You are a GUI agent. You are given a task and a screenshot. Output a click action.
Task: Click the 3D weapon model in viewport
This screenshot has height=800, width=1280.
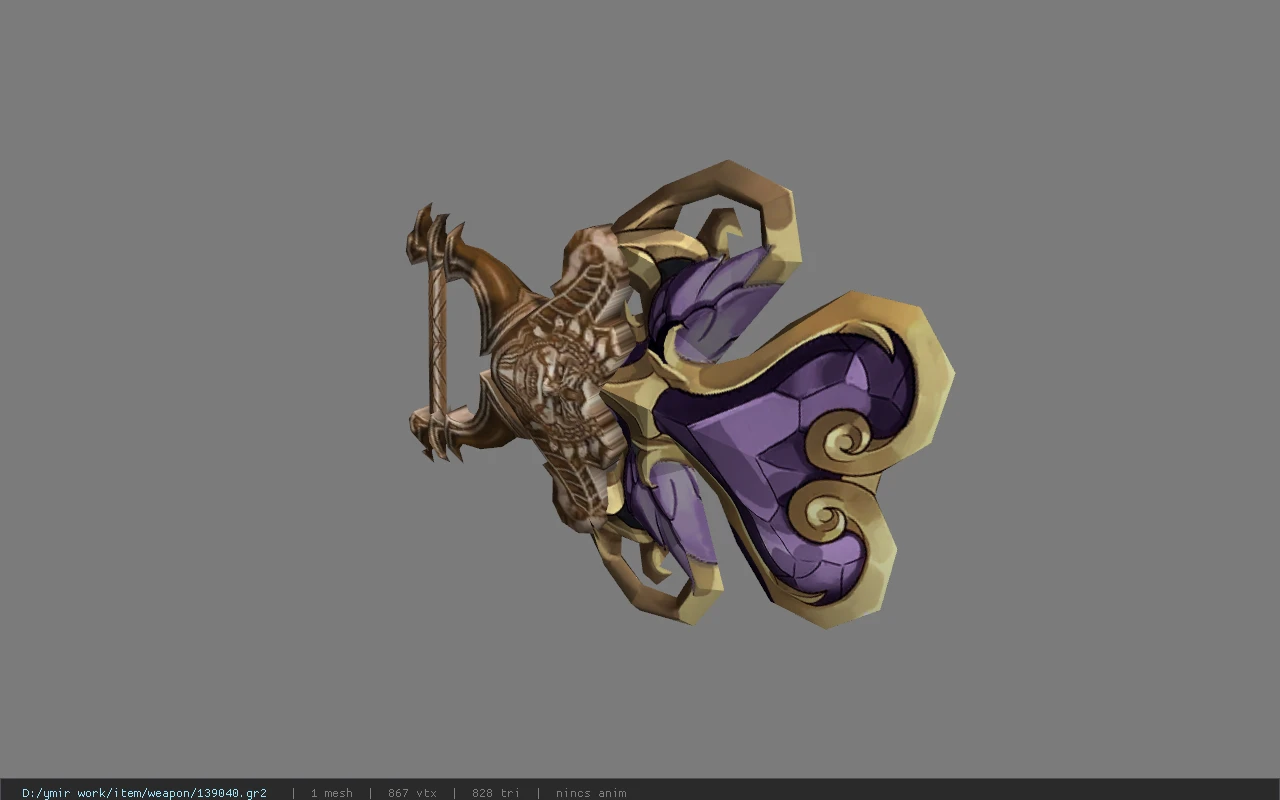click(x=680, y=395)
